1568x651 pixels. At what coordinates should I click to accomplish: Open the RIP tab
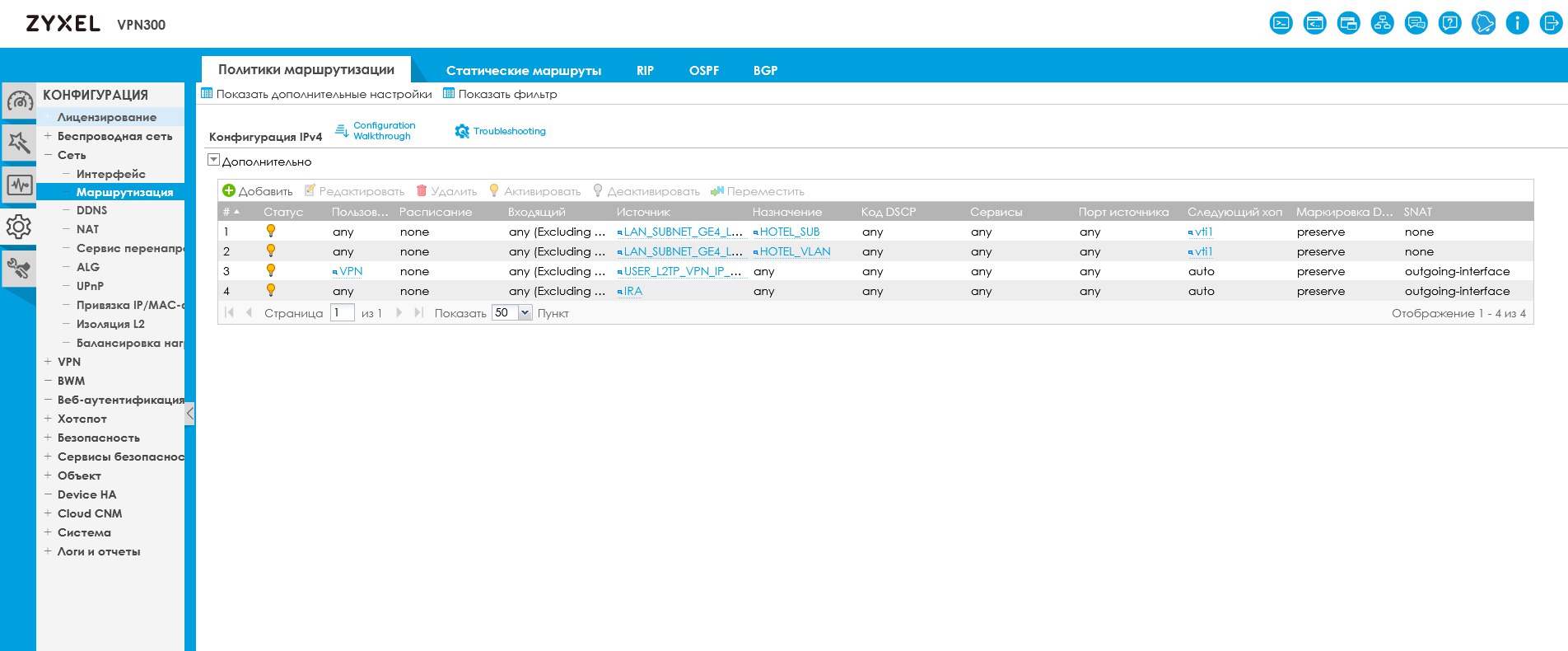(x=645, y=71)
